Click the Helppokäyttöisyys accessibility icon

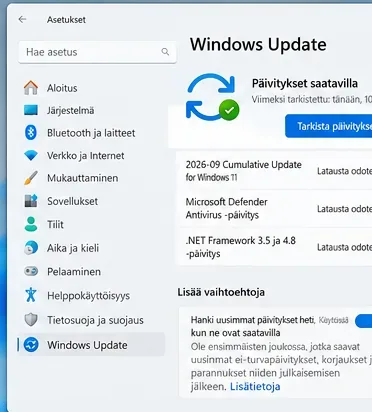point(31,295)
